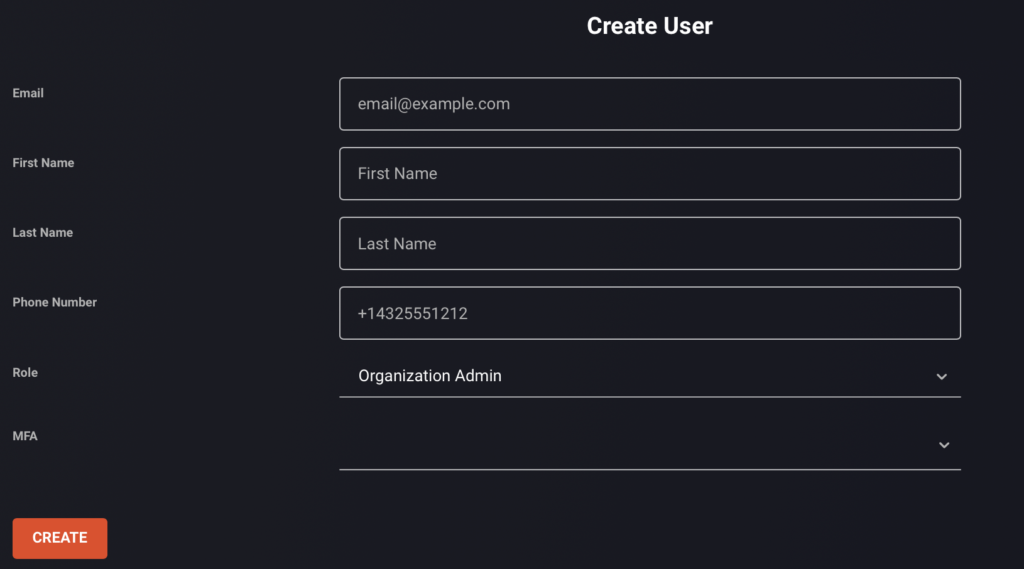Focus the Phone Number input field

[x=650, y=313]
